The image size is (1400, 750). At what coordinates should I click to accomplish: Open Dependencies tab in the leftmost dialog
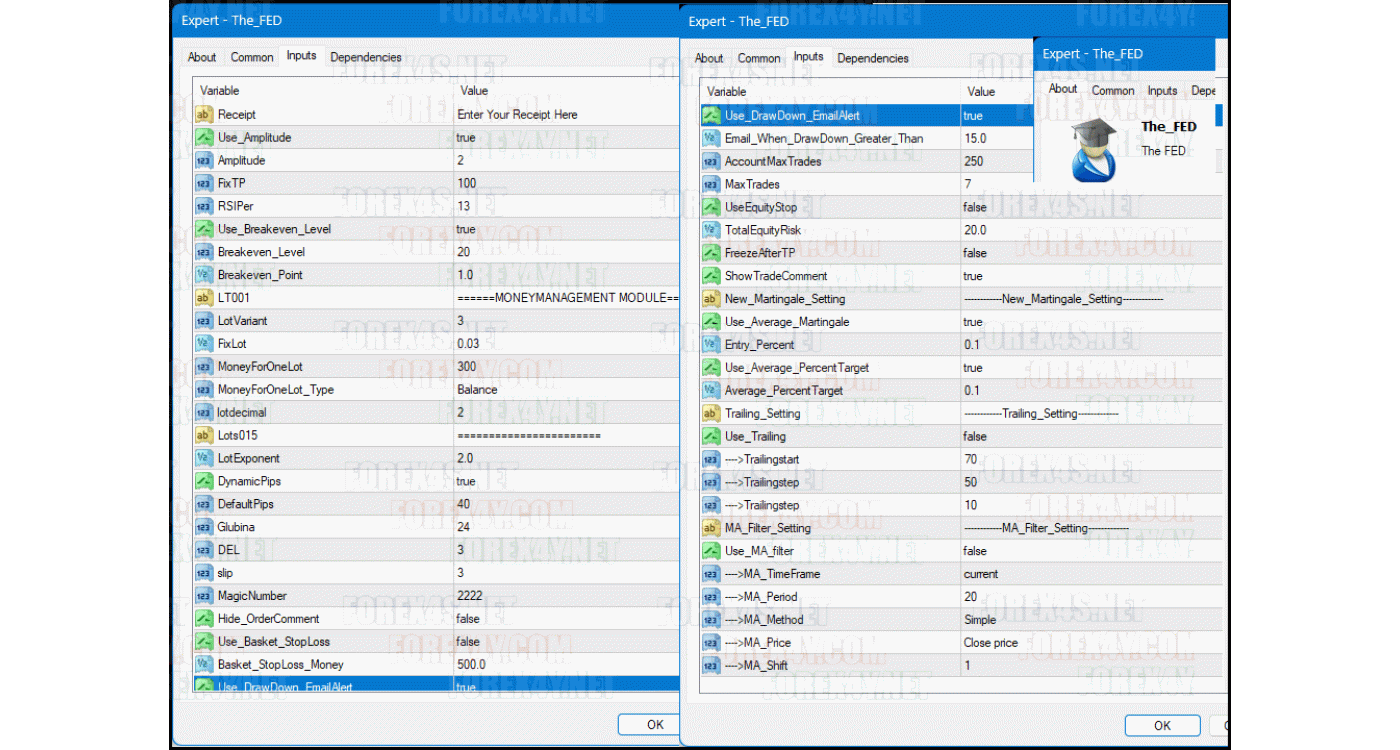366,58
